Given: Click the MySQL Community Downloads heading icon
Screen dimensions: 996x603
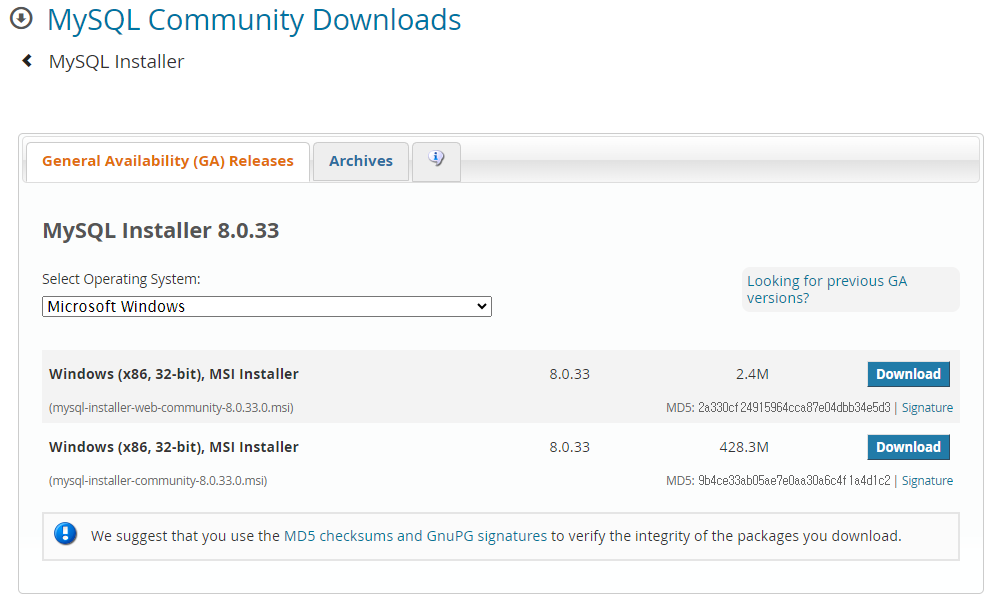Looking at the screenshot, I should click(20, 19).
